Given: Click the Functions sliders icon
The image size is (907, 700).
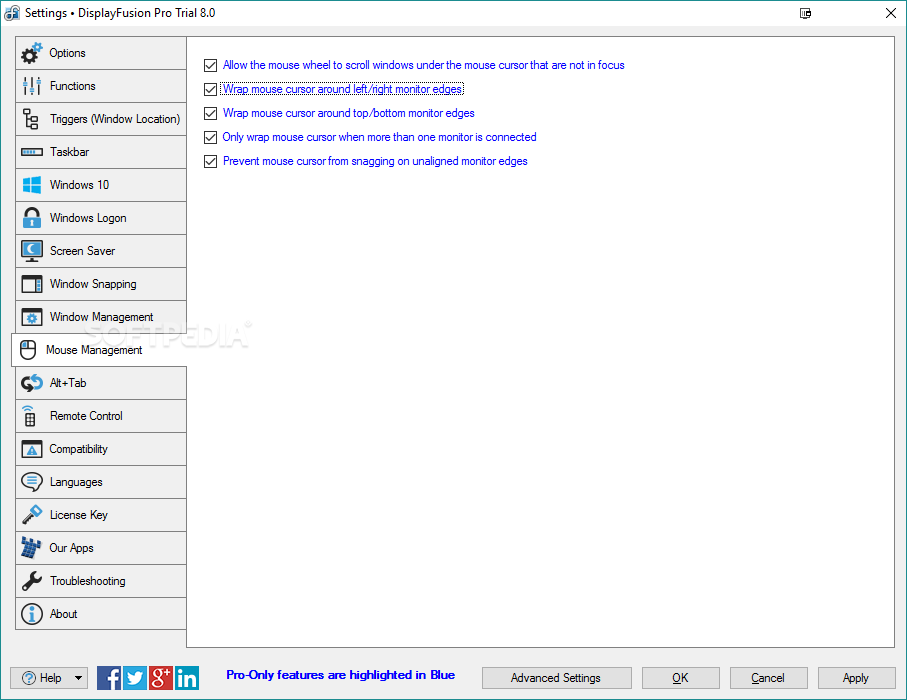Looking at the screenshot, I should coord(32,86).
